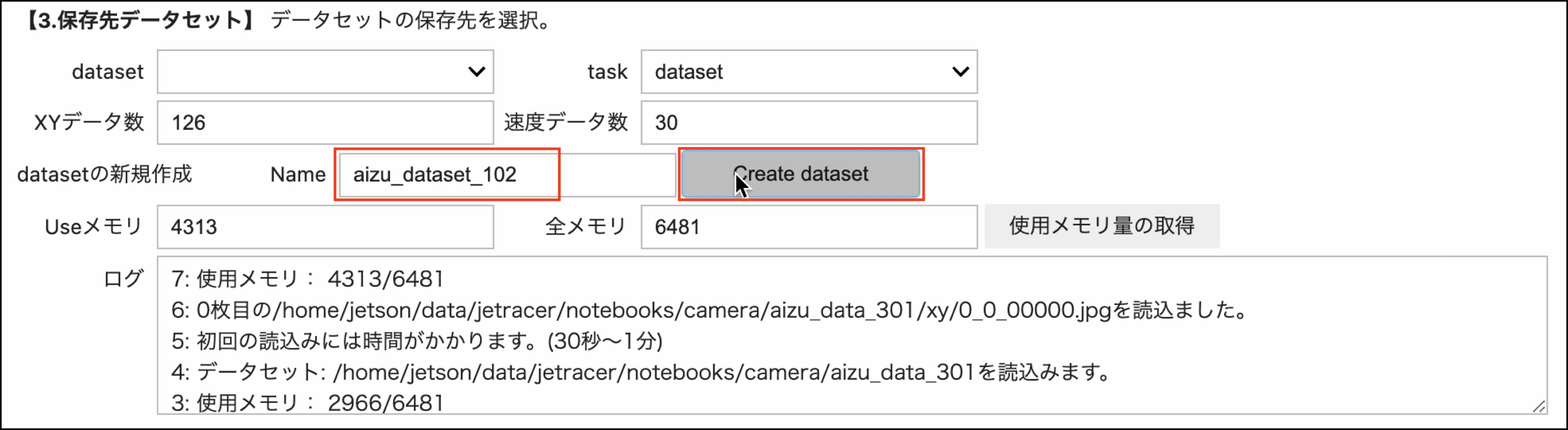The height and width of the screenshot is (430, 1568).
Task: Click the XYデータ数 field showing 126
Action: coord(325,123)
